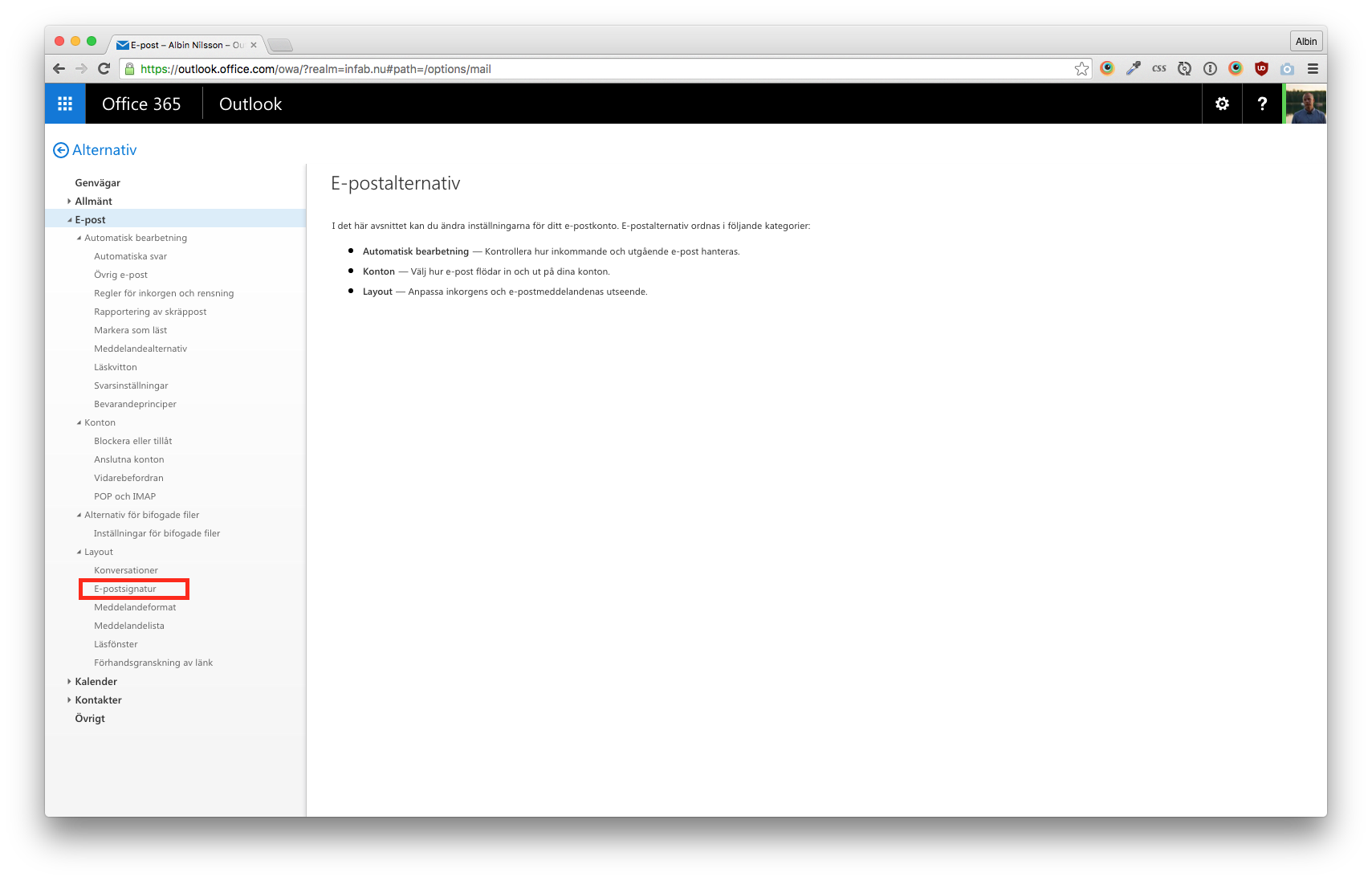Click the back arrow next to Alternativ

60,150
